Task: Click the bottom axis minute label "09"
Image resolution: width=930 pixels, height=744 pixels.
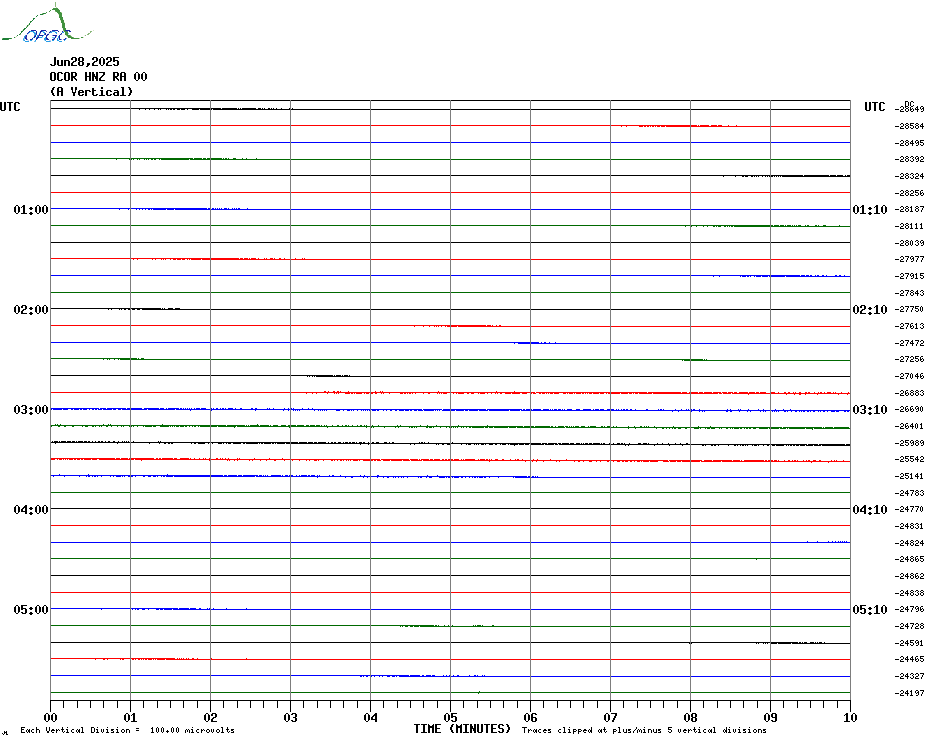Action: (770, 718)
